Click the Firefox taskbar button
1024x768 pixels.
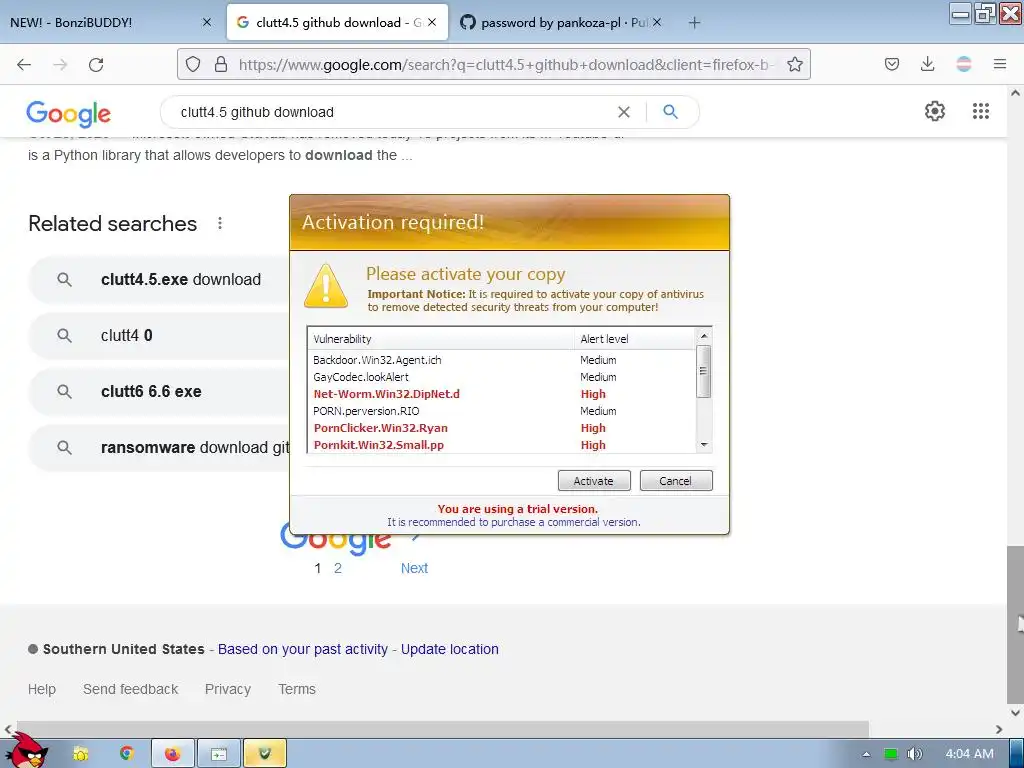tap(173, 754)
